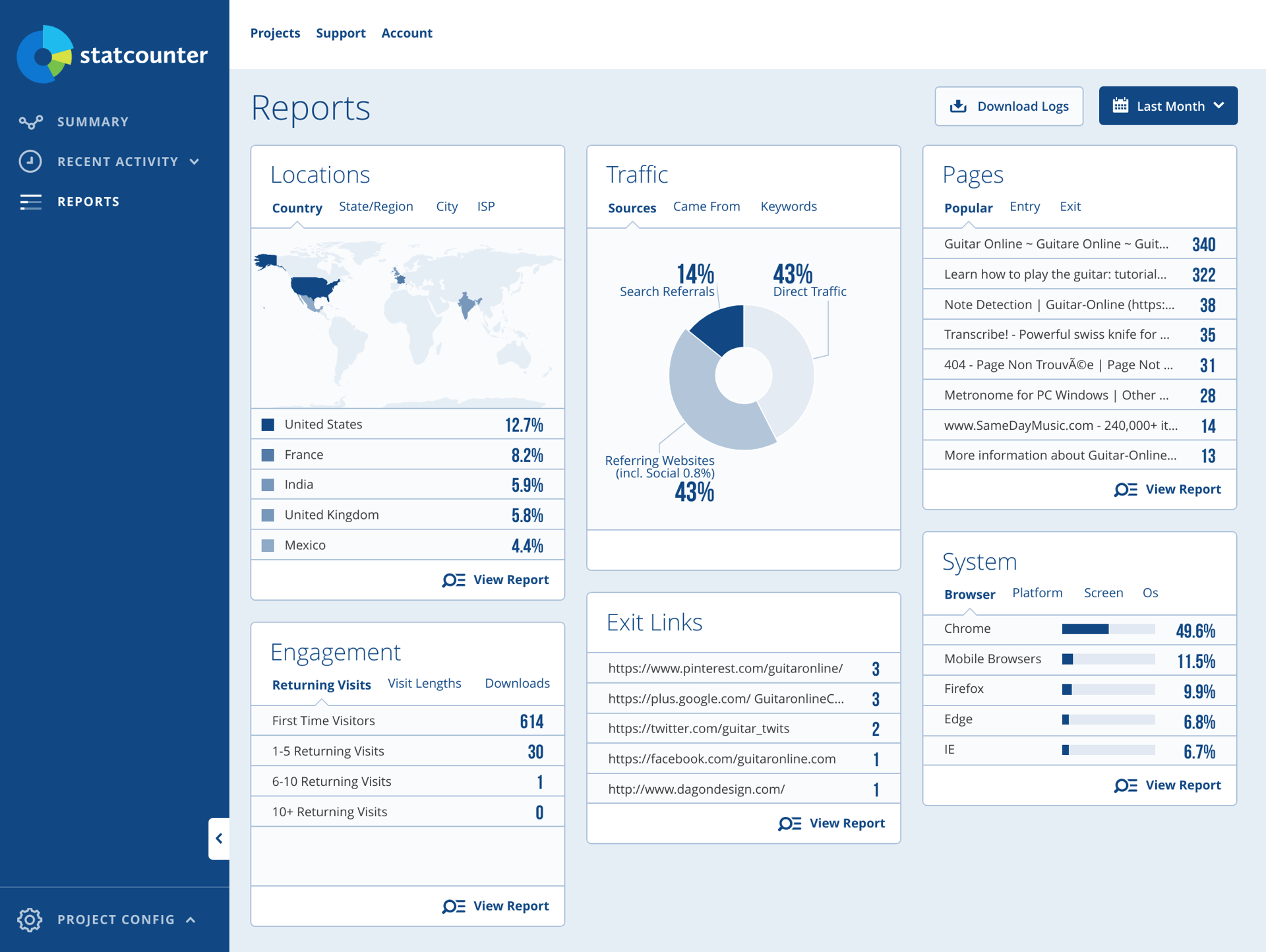Select the Summary icon in the sidebar
Viewport: 1266px width, 952px height.
coord(31,121)
